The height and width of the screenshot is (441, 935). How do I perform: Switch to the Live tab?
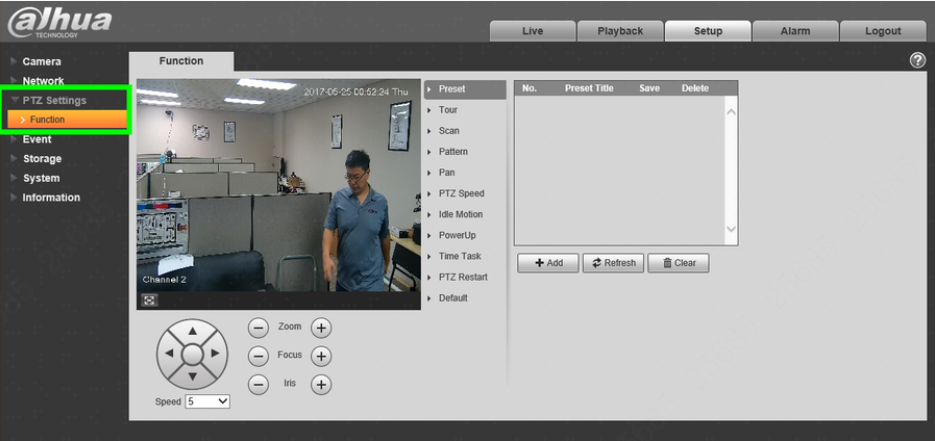pyautogui.click(x=532, y=31)
